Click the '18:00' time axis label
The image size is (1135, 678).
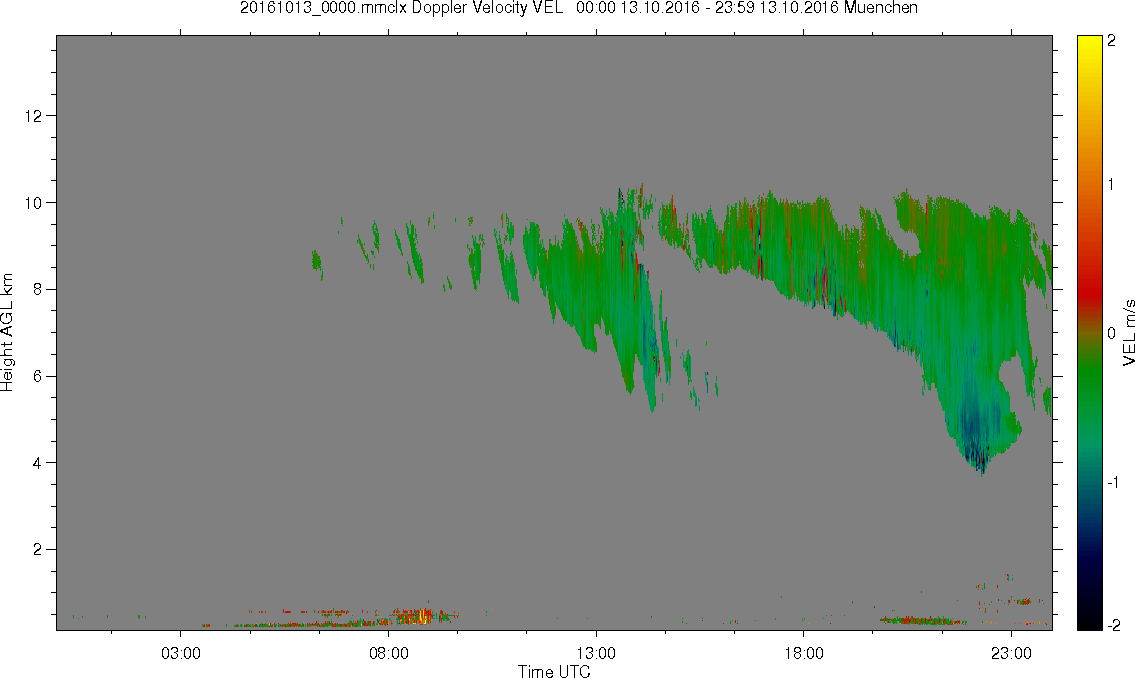pos(804,653)
